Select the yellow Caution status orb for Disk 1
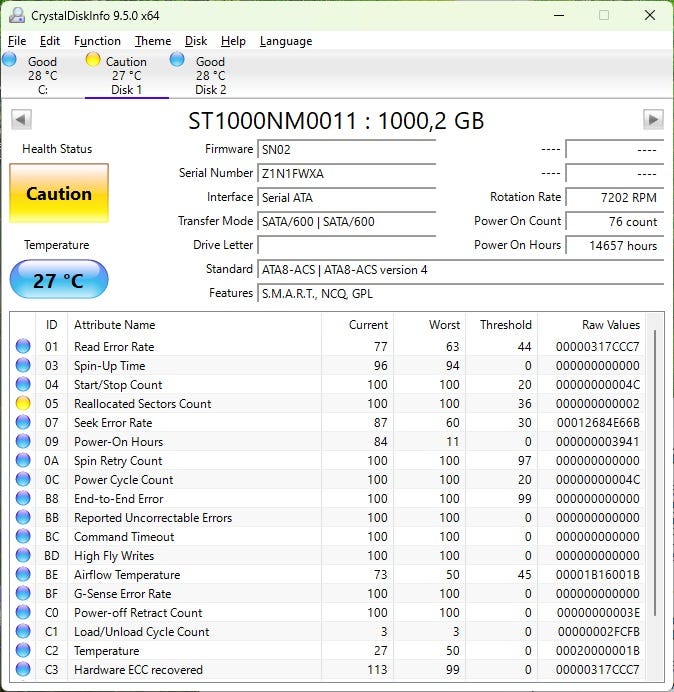This screenshot has height=692, width=674. pos(93,60)
